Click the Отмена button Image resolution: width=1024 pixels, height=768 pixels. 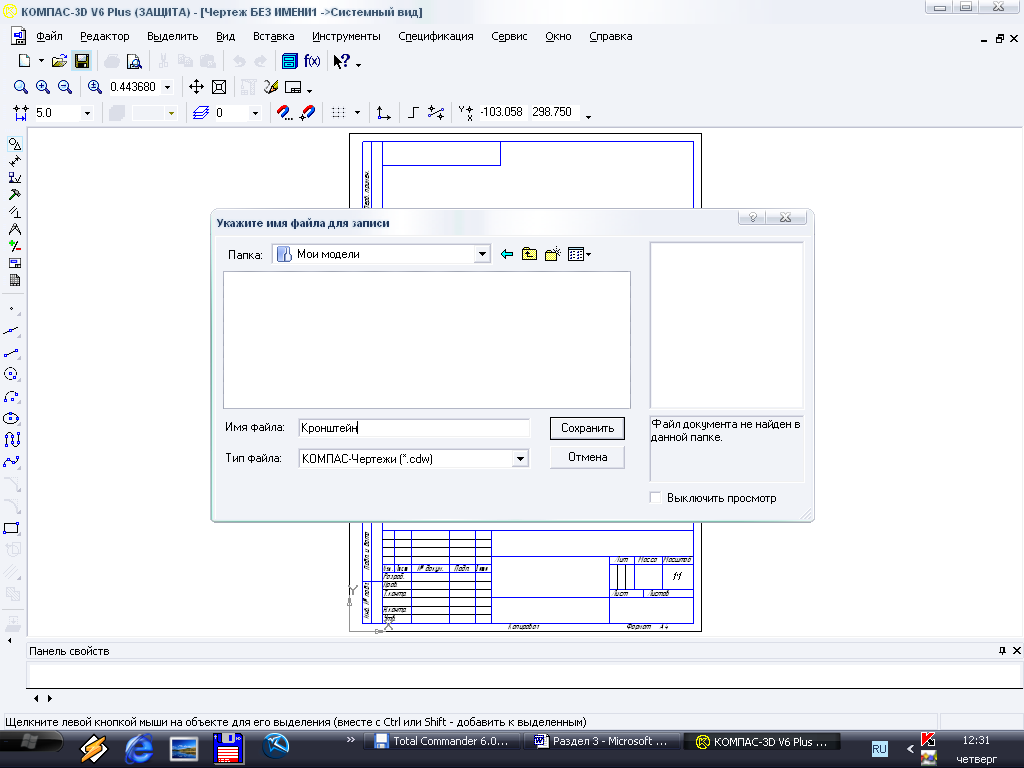tap(587, 457)
